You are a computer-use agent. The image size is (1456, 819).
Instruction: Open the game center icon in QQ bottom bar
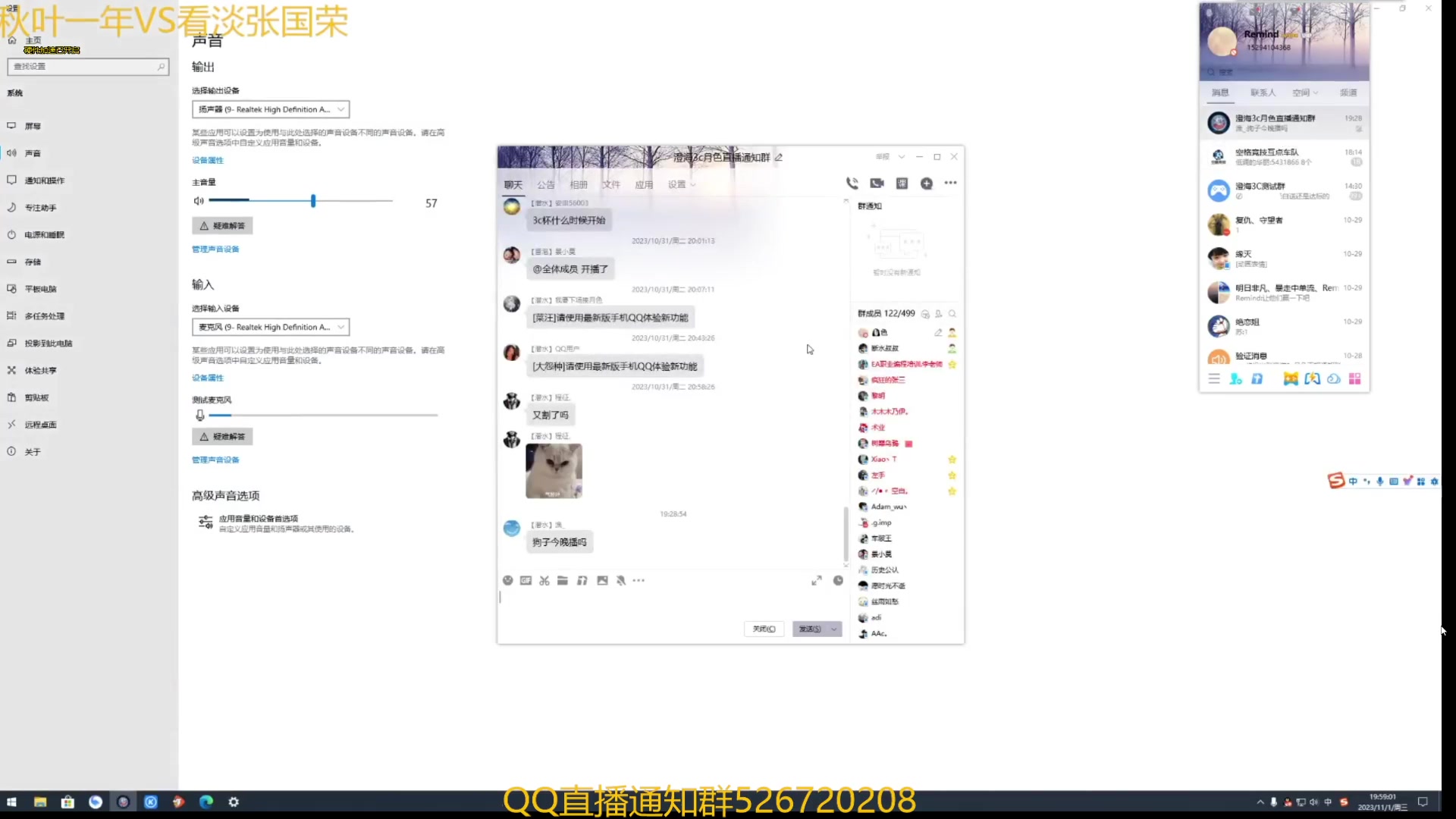(1290, 378)
